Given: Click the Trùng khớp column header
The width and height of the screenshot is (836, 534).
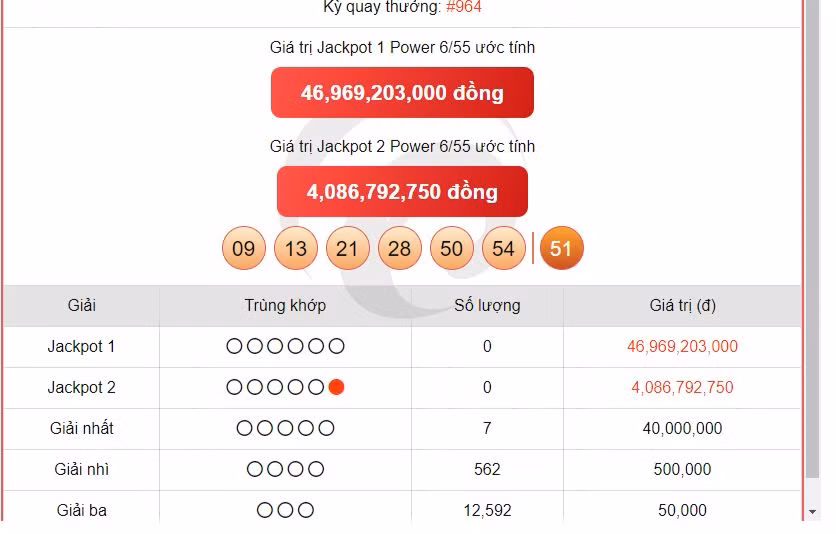Looking at the screenshot, I should (285, 305).
